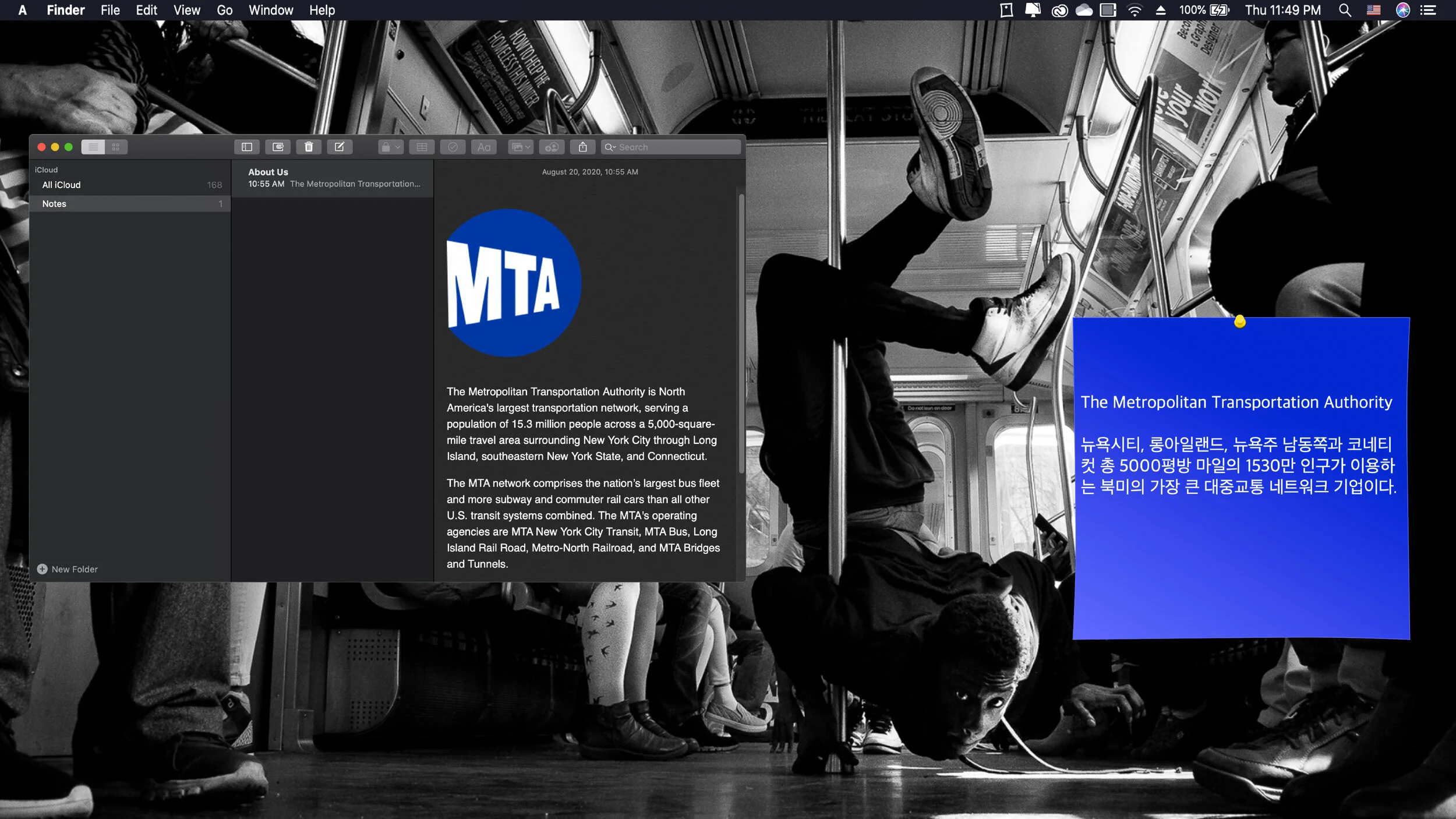
Task: Open the attachments browser
Action: click(278, 147)
